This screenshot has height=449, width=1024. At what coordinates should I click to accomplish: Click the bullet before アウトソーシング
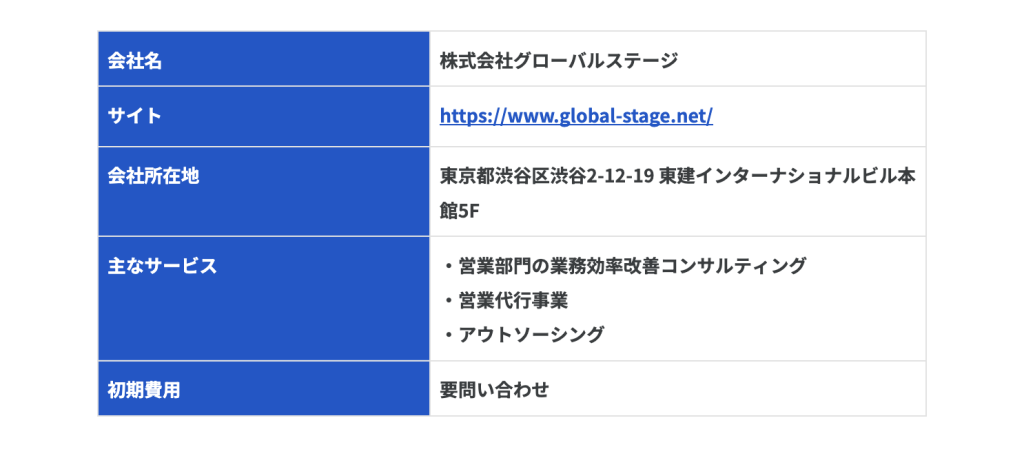(449, 335)
